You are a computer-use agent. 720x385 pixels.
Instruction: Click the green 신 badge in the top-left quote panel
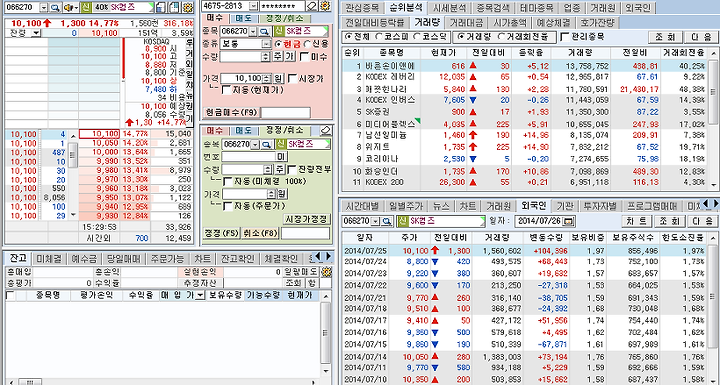click(x=85, y=7)
